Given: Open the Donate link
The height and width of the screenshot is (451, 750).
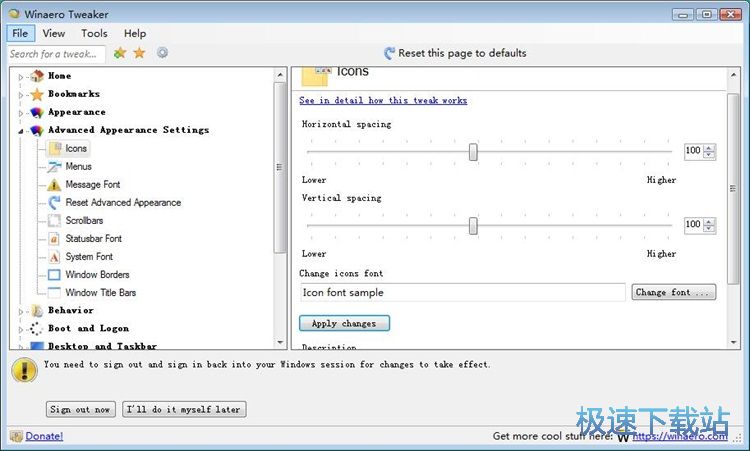Looking at the screenshot, I should (44, 436).
